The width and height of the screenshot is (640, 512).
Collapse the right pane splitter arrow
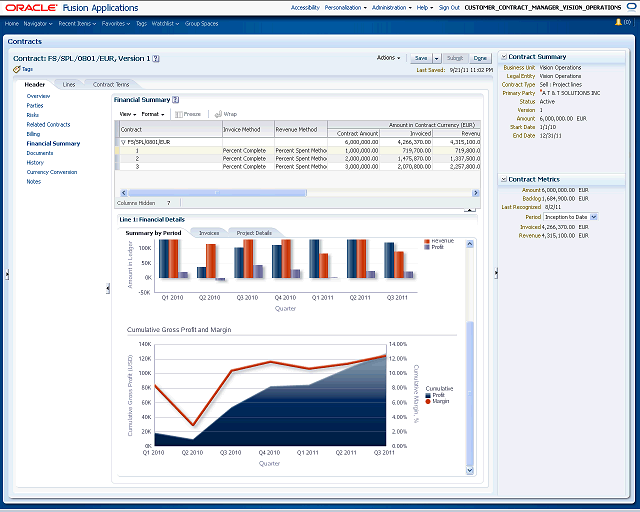click(496, 273)
